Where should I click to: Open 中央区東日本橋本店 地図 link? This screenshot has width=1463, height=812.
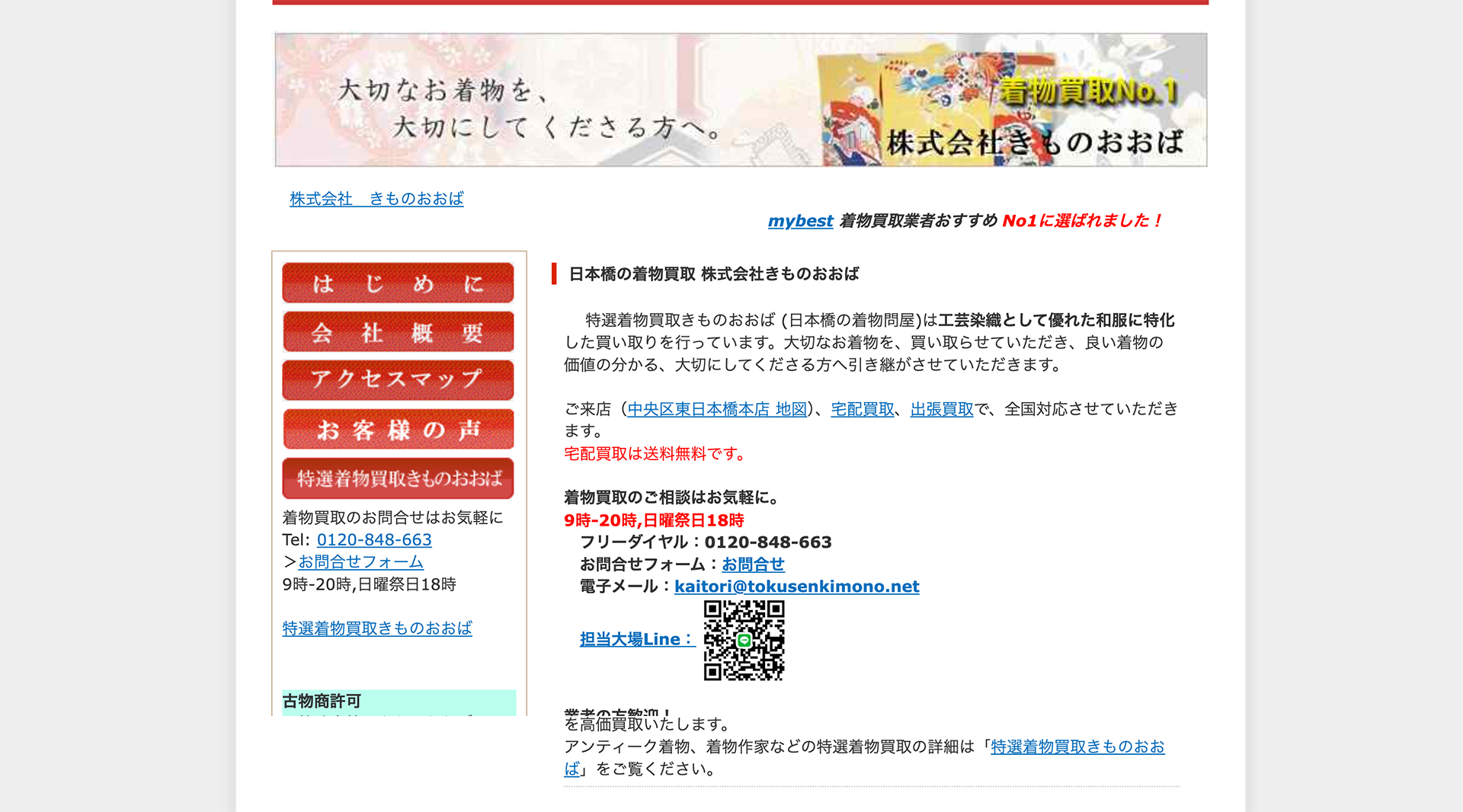[717, 409]
